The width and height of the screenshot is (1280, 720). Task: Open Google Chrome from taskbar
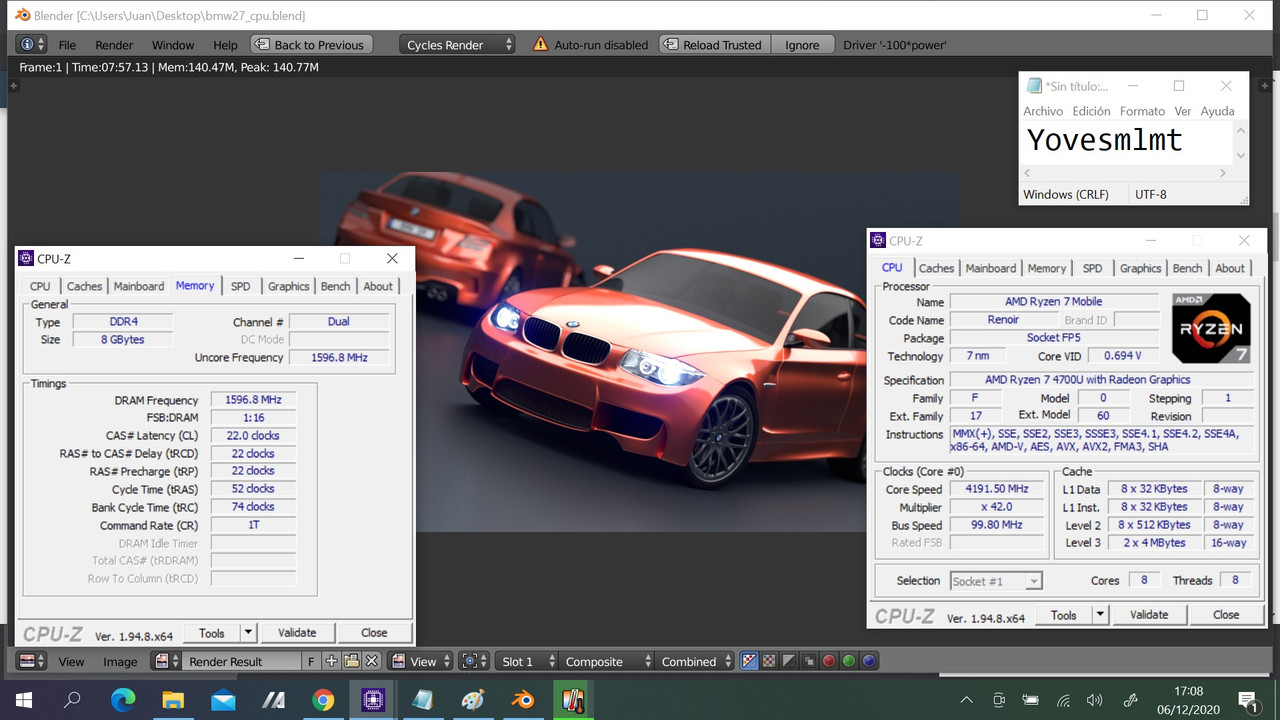323,700
